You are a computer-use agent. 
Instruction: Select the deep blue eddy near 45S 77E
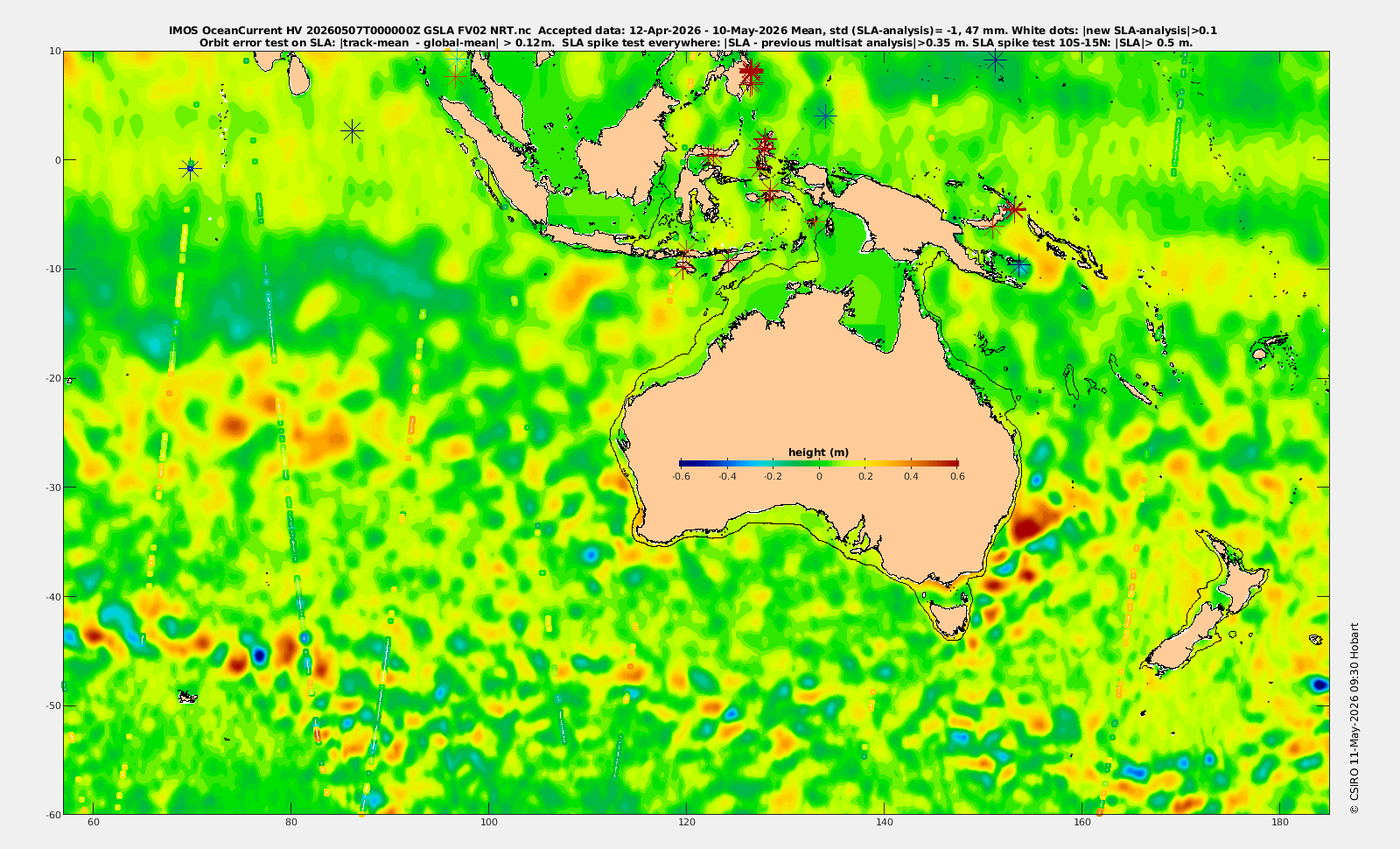[259, 655]
